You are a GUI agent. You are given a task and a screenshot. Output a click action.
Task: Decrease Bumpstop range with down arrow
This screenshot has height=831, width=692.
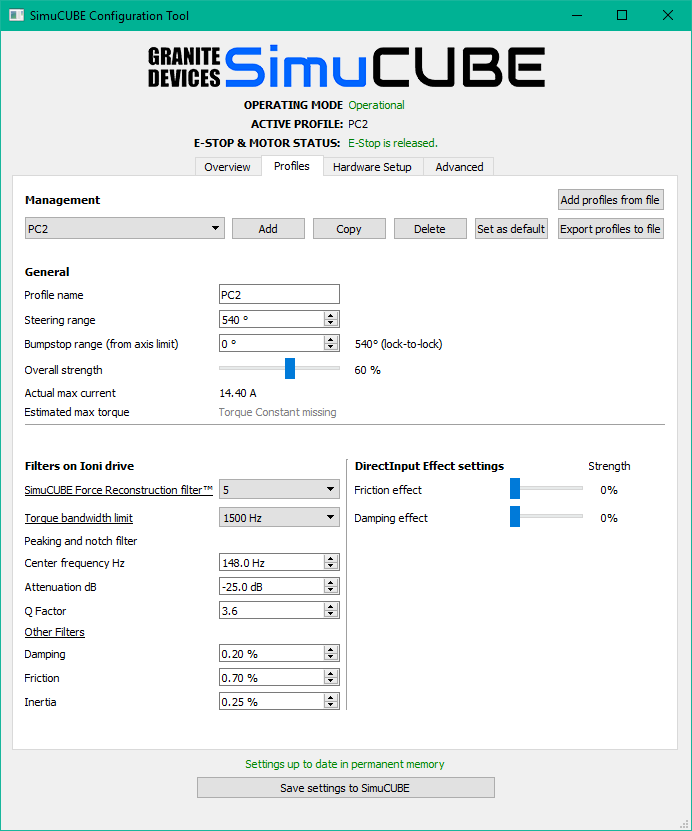pos(331,347)
